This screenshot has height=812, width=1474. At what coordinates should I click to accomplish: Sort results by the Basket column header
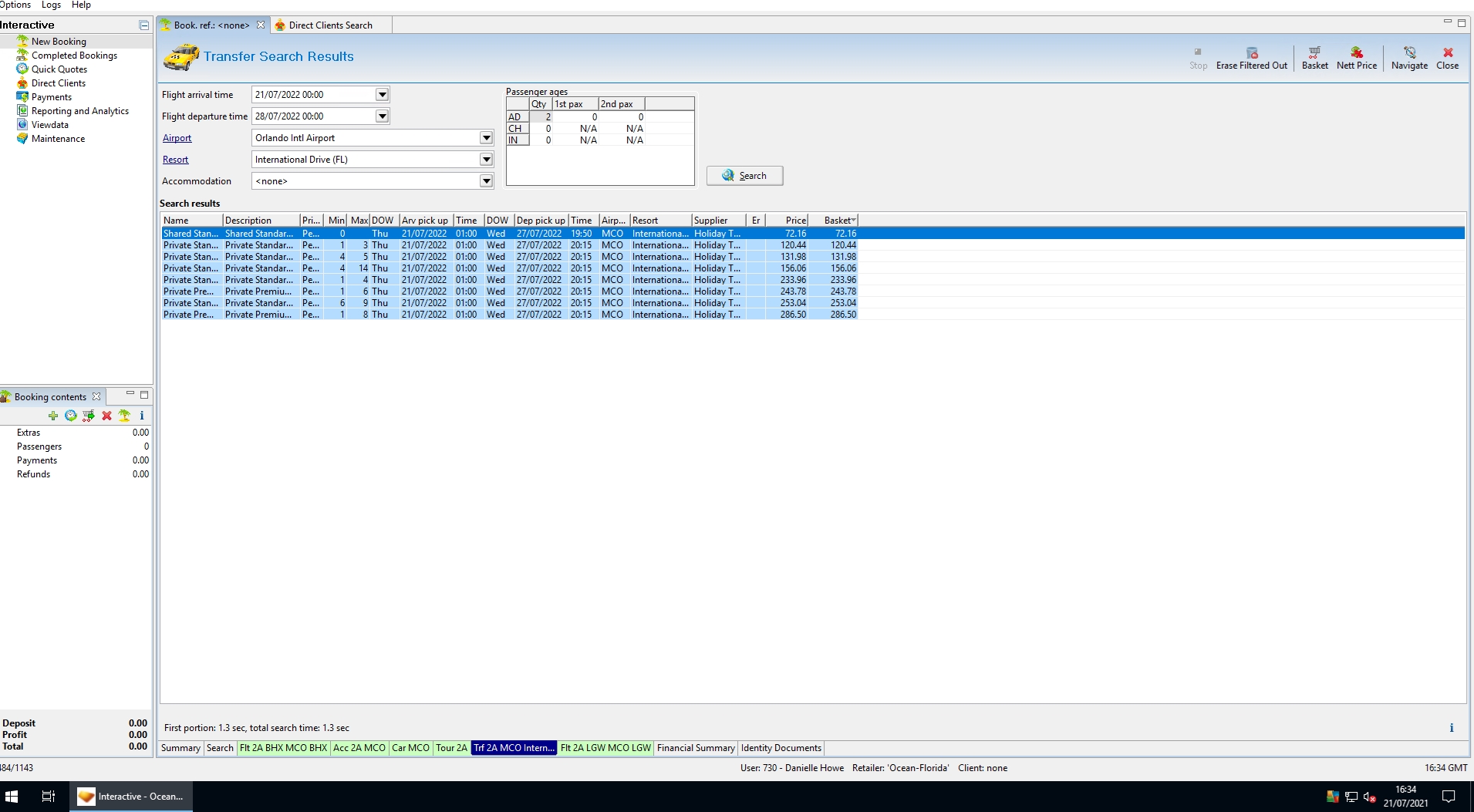click(833, 221)
